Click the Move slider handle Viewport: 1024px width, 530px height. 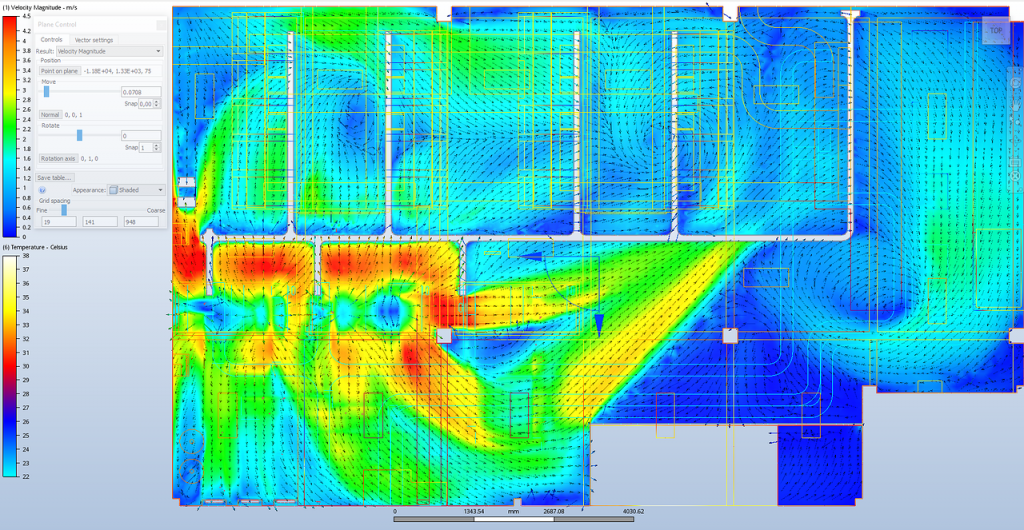46,92
